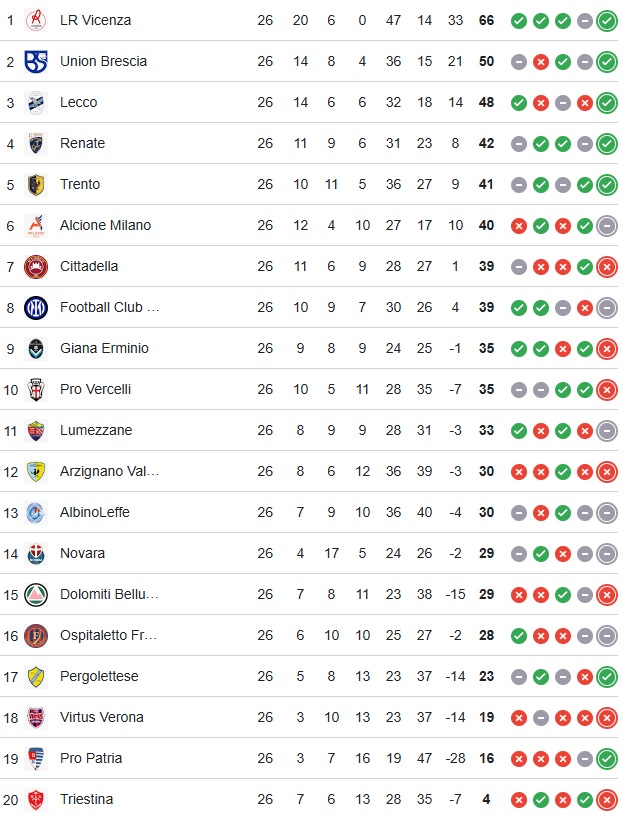Click the Pergolettese club badge
The width and height of the screenshot is (629, 835).
pos(36,676)
